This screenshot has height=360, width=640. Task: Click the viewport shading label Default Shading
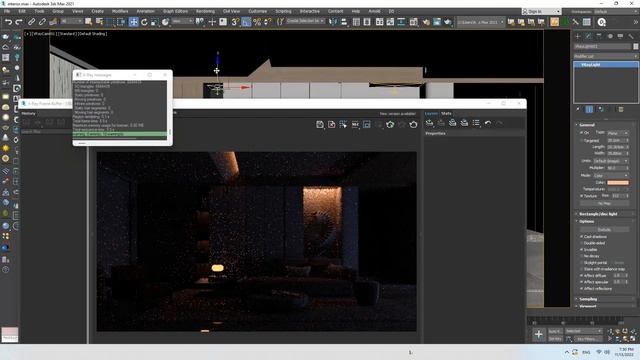tap(91, 34)
